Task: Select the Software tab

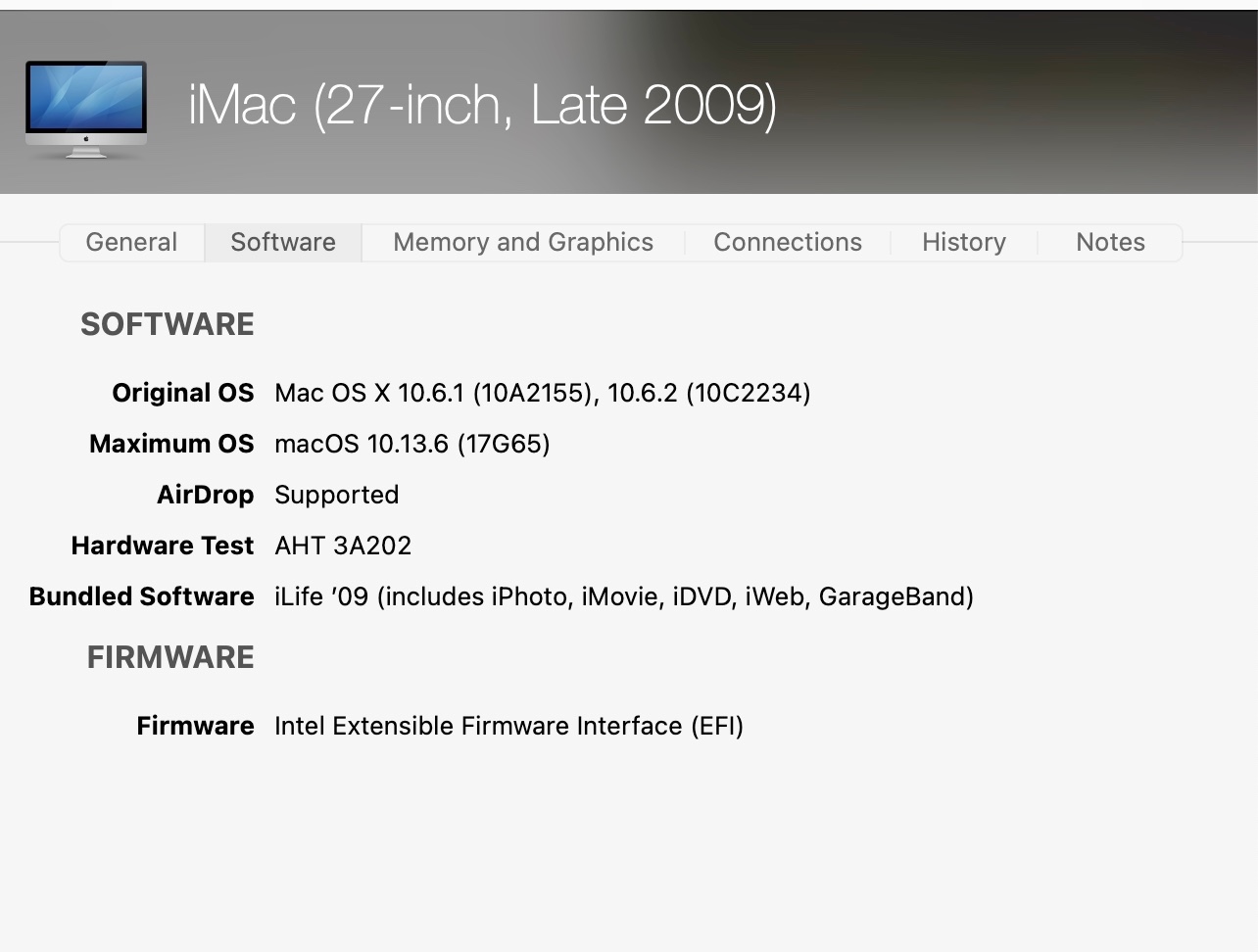Action: (x=283, y=242)
